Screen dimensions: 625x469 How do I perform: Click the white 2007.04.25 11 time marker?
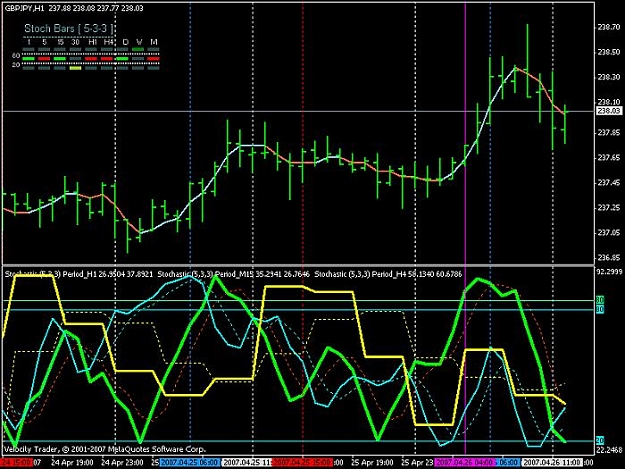click(247, 463)
